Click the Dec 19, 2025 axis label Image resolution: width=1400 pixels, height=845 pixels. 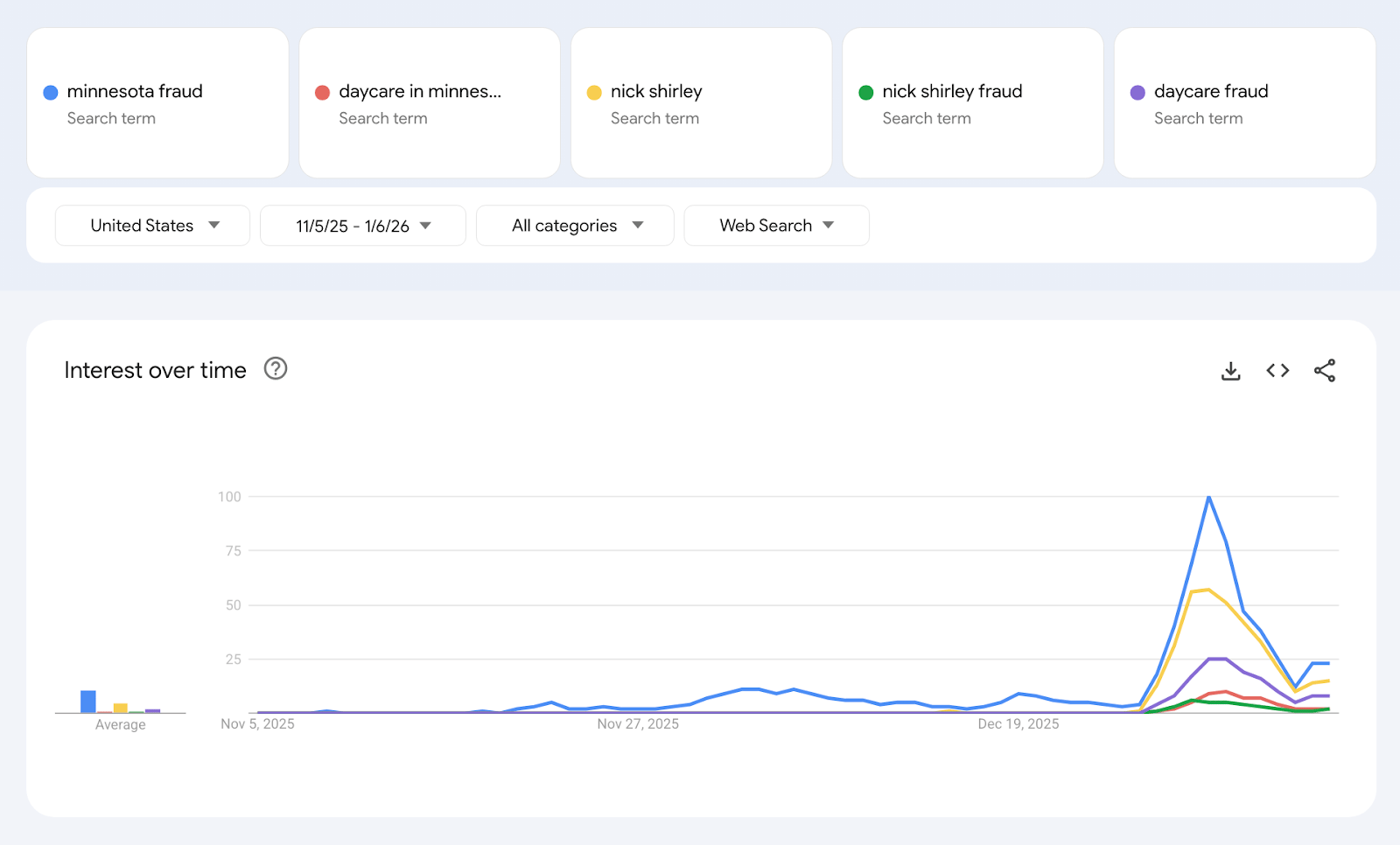pos(1018,724)
